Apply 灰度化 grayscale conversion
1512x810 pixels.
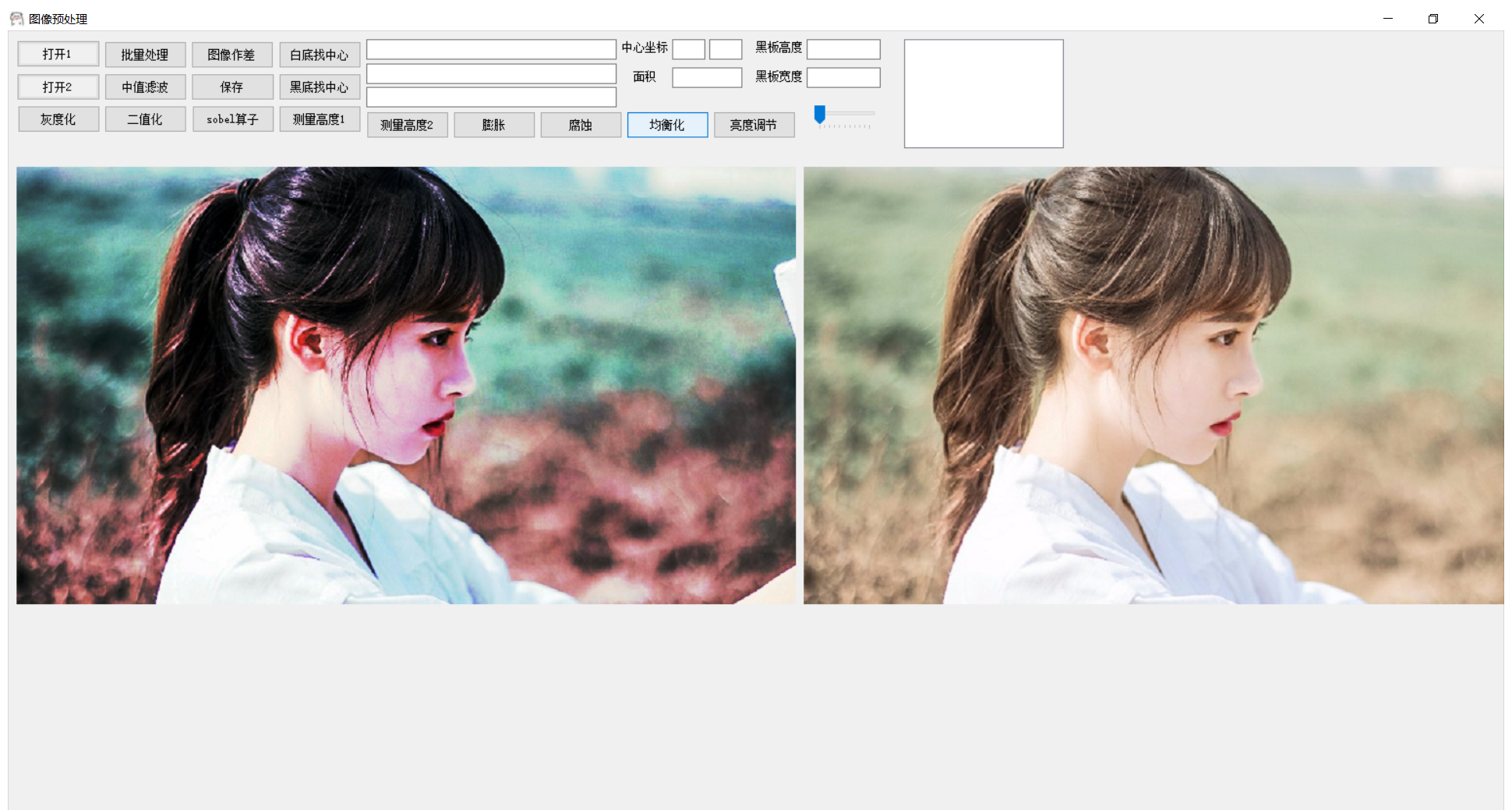pos(58,118)
